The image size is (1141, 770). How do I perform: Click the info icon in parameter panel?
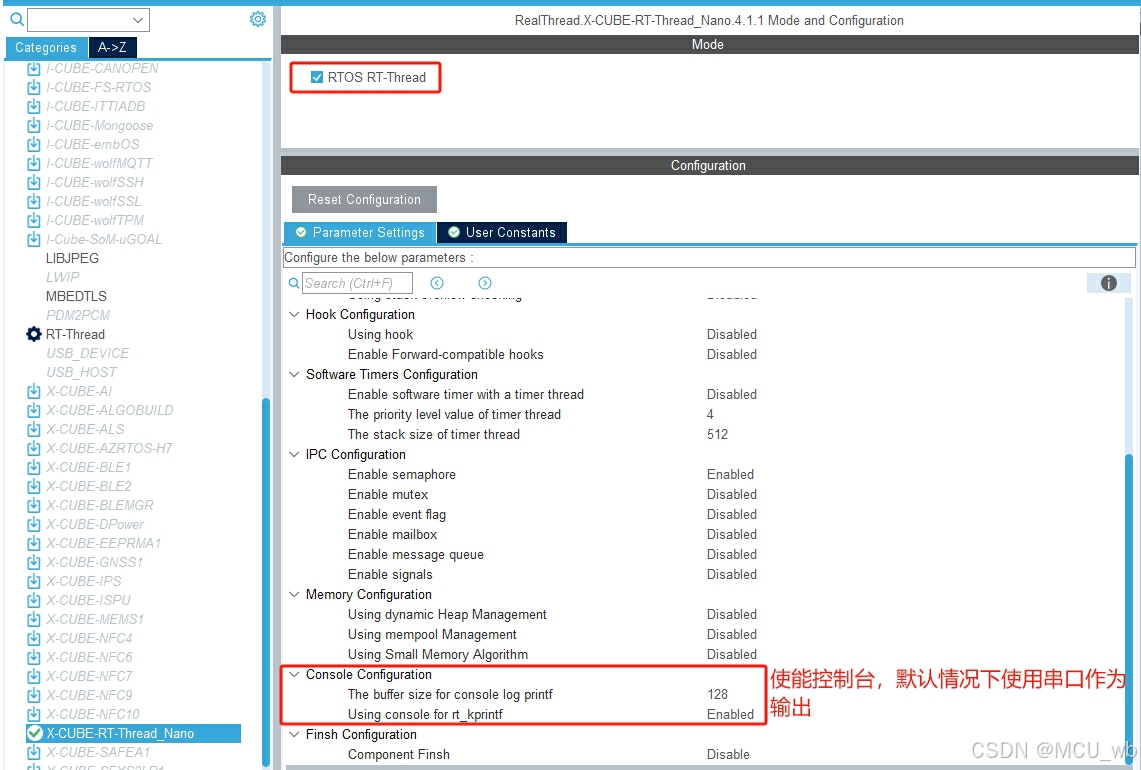[x=1108, y=283]
